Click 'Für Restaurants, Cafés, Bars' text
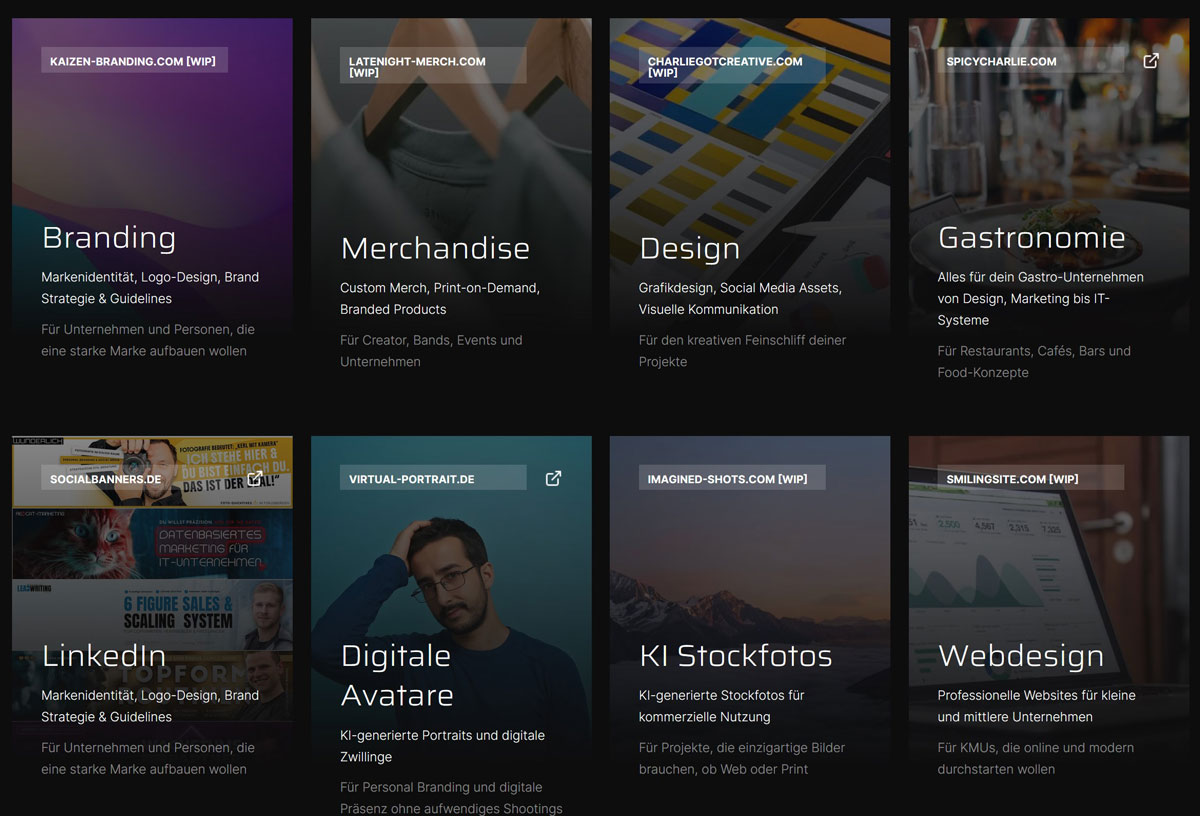1200x816 pixels. click(1034, 361)
